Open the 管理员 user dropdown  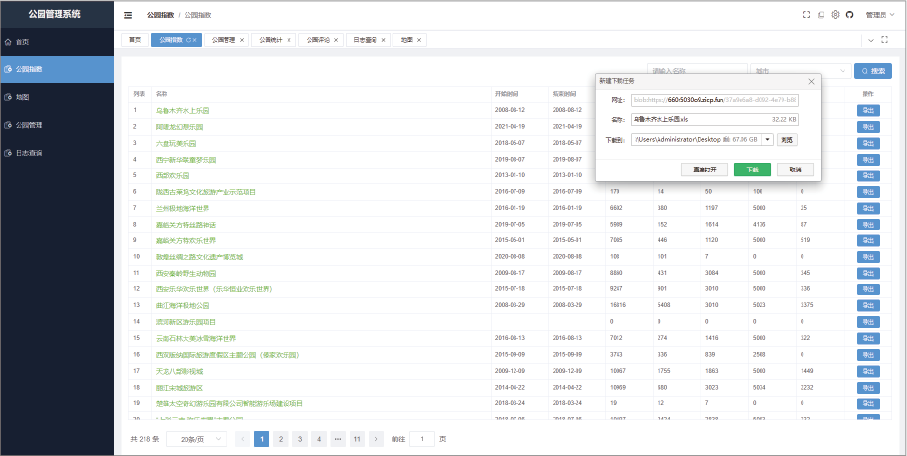[878, 15]
